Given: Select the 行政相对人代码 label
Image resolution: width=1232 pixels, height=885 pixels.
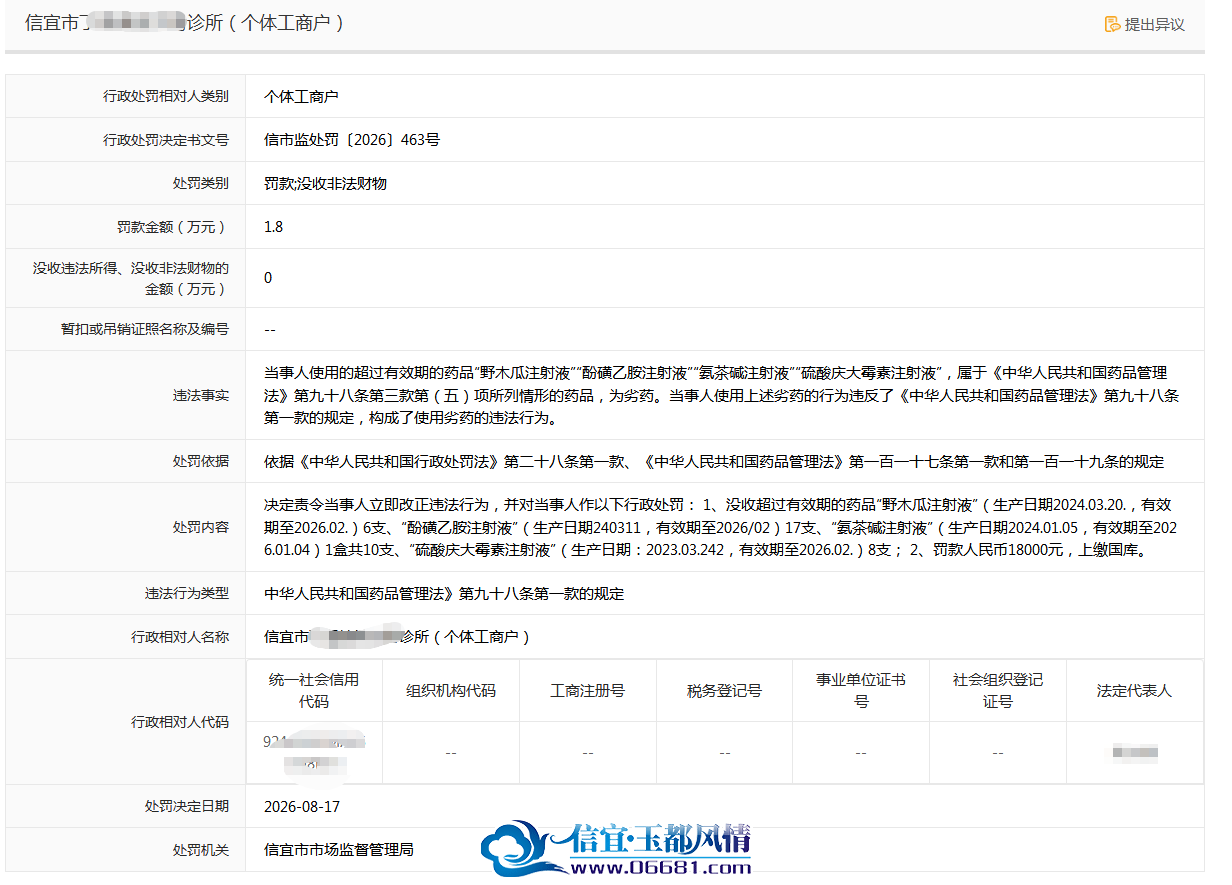Looking at the screenshot, I should pyautogui.click(x=180, y=722).
